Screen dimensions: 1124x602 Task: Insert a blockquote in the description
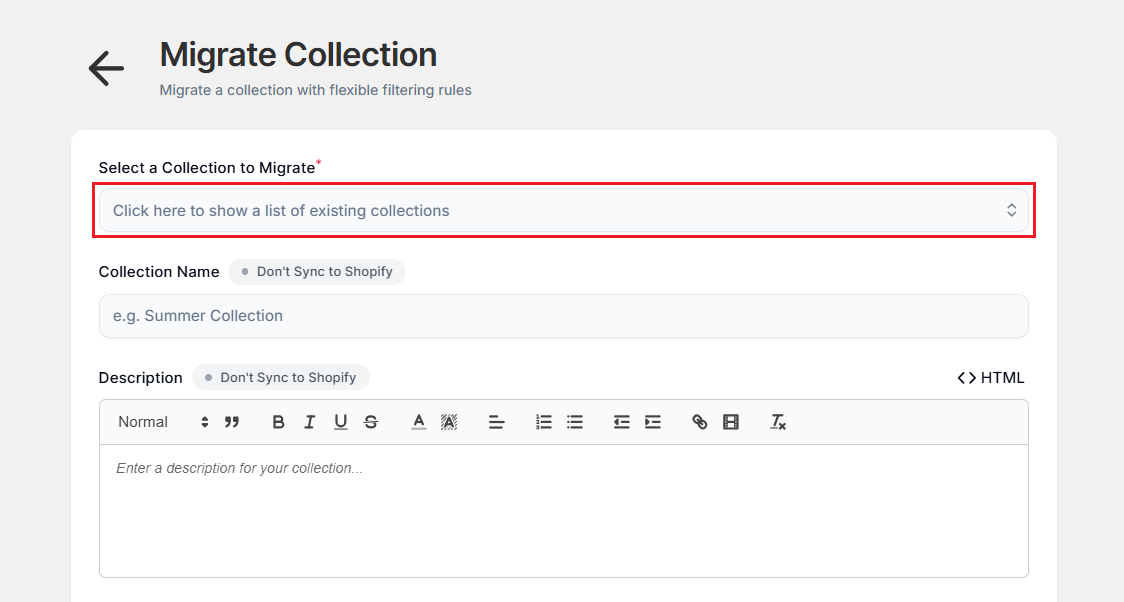click(232, 421)
